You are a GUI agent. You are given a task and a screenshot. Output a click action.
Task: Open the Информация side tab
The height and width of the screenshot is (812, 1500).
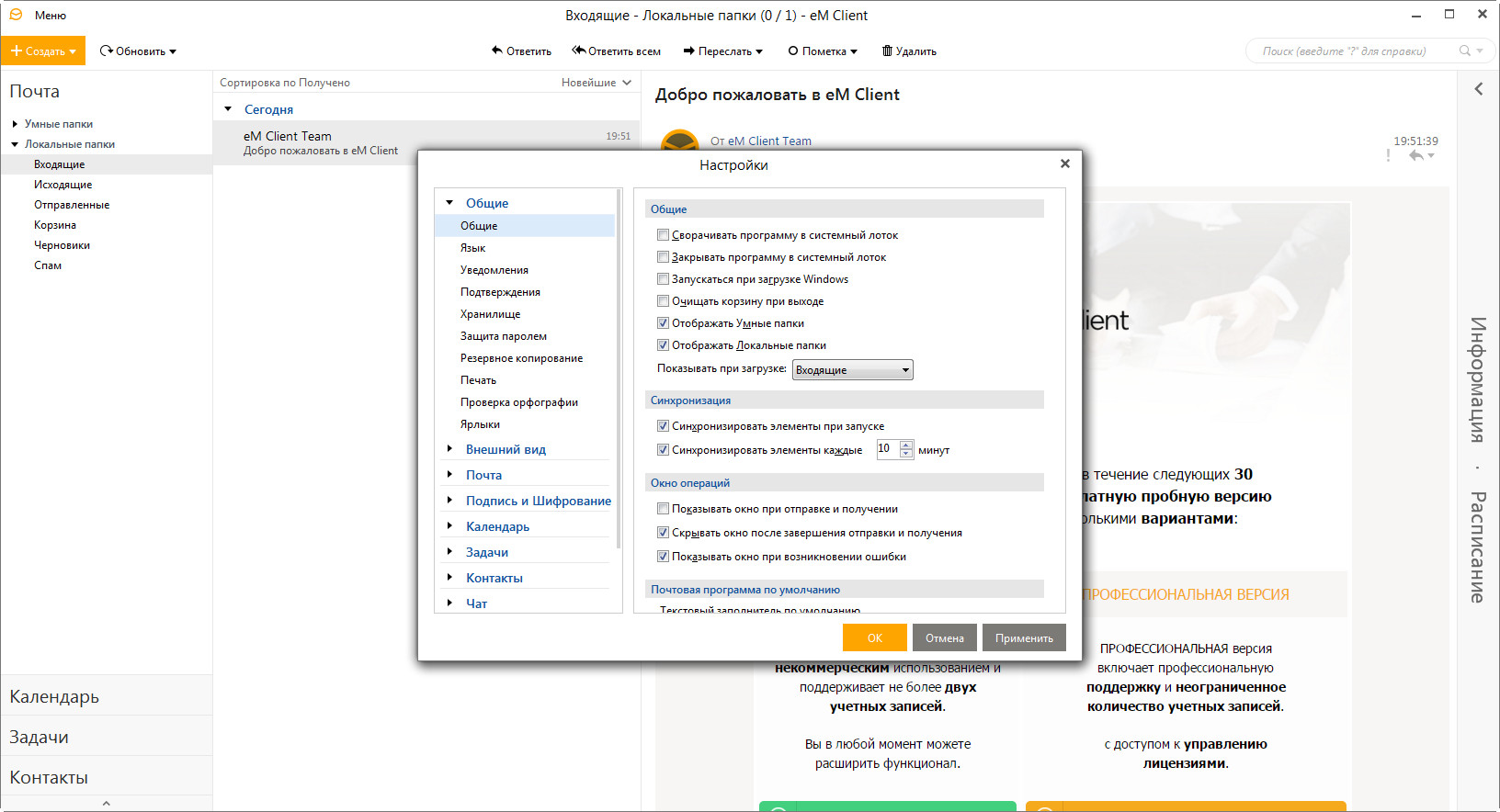(x=1477, y=379)
